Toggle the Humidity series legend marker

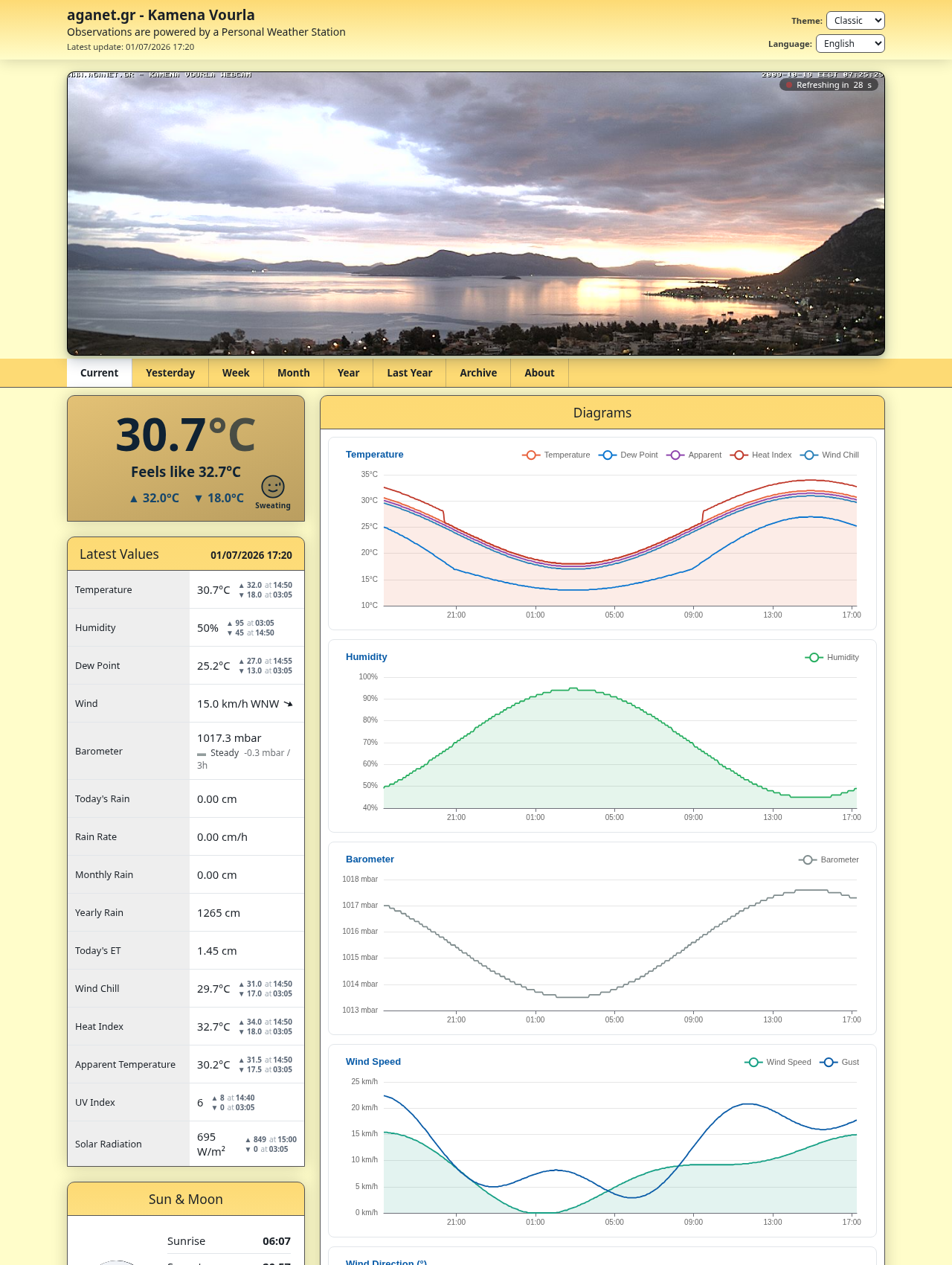click(x=814, y=657)
